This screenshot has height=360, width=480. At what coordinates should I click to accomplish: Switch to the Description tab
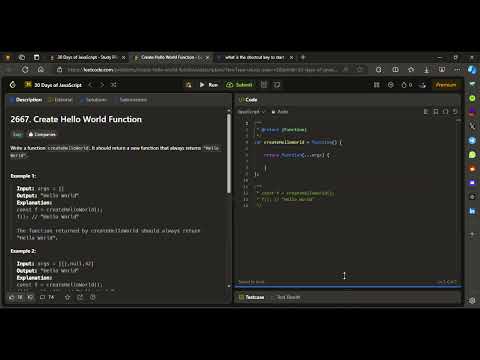coord(26,100)
